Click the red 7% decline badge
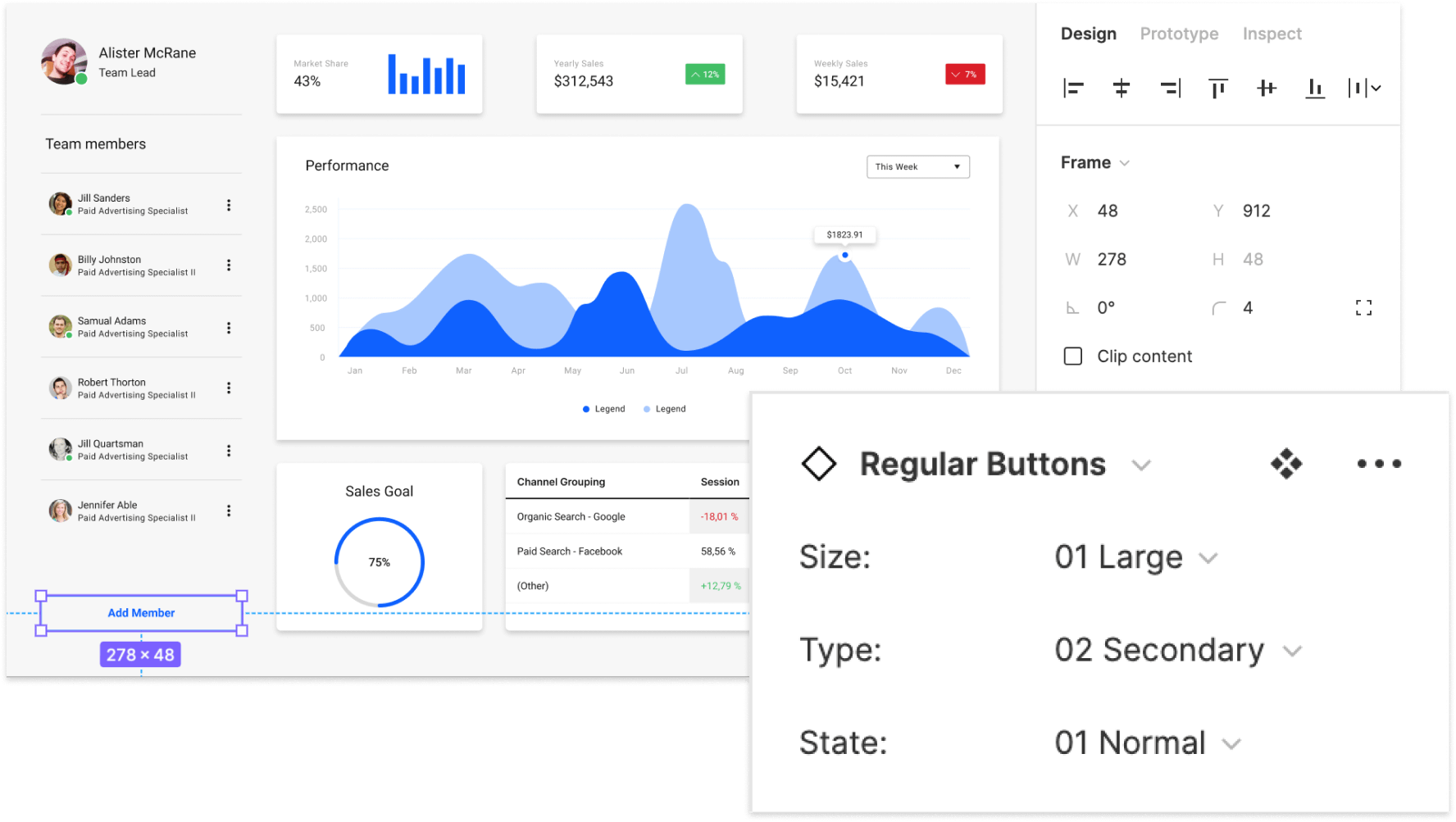Screen dimensions: 1456x822 (965, 75)
